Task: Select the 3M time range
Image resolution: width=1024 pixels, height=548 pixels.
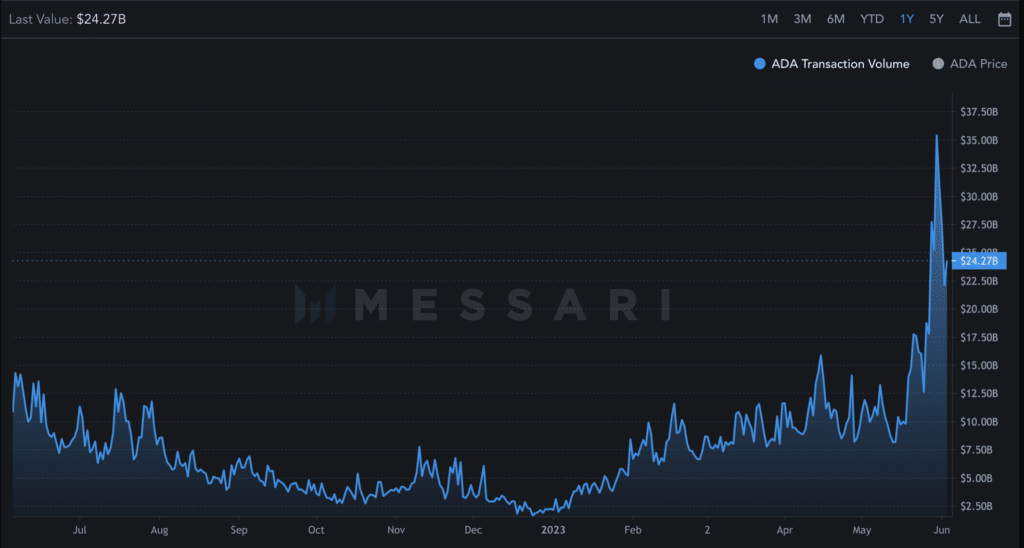Action: coord(802,20)
